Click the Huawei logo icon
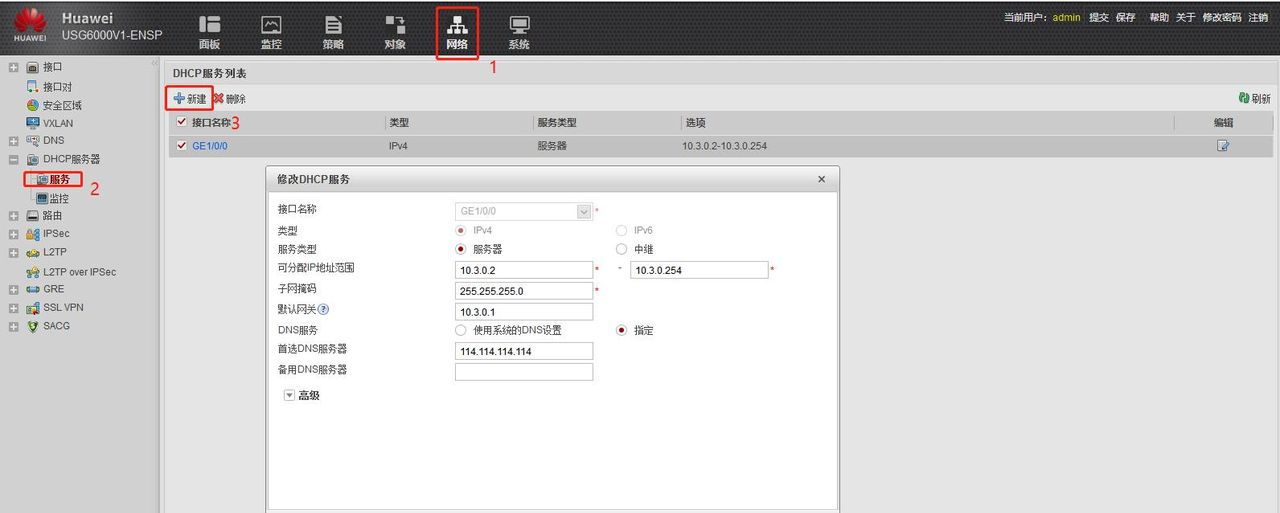1280x513 pixels. [30, 25]
